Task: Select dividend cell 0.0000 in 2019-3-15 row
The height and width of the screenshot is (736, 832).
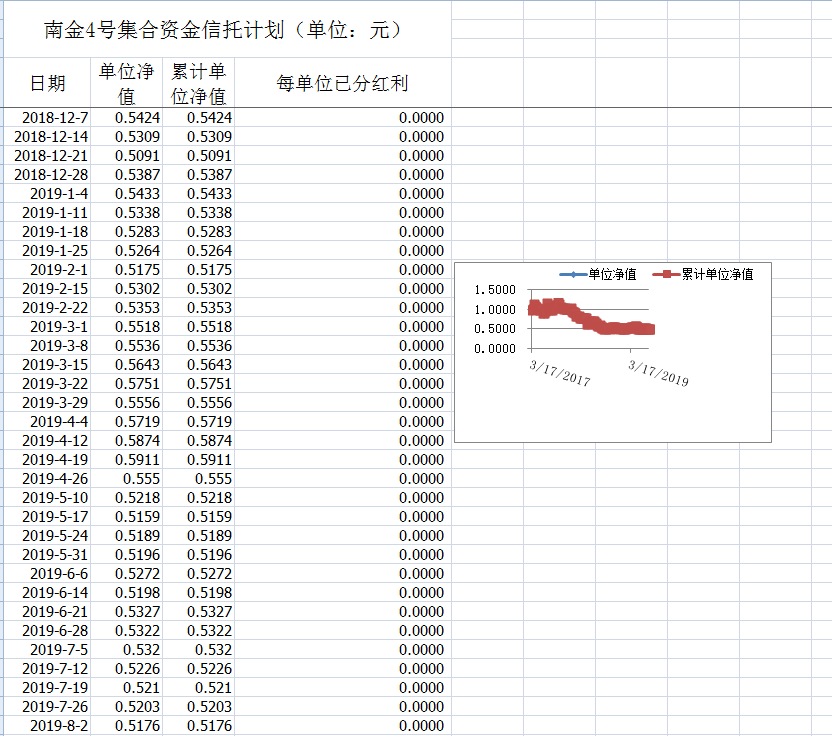Action: click(x=343, y=365)
